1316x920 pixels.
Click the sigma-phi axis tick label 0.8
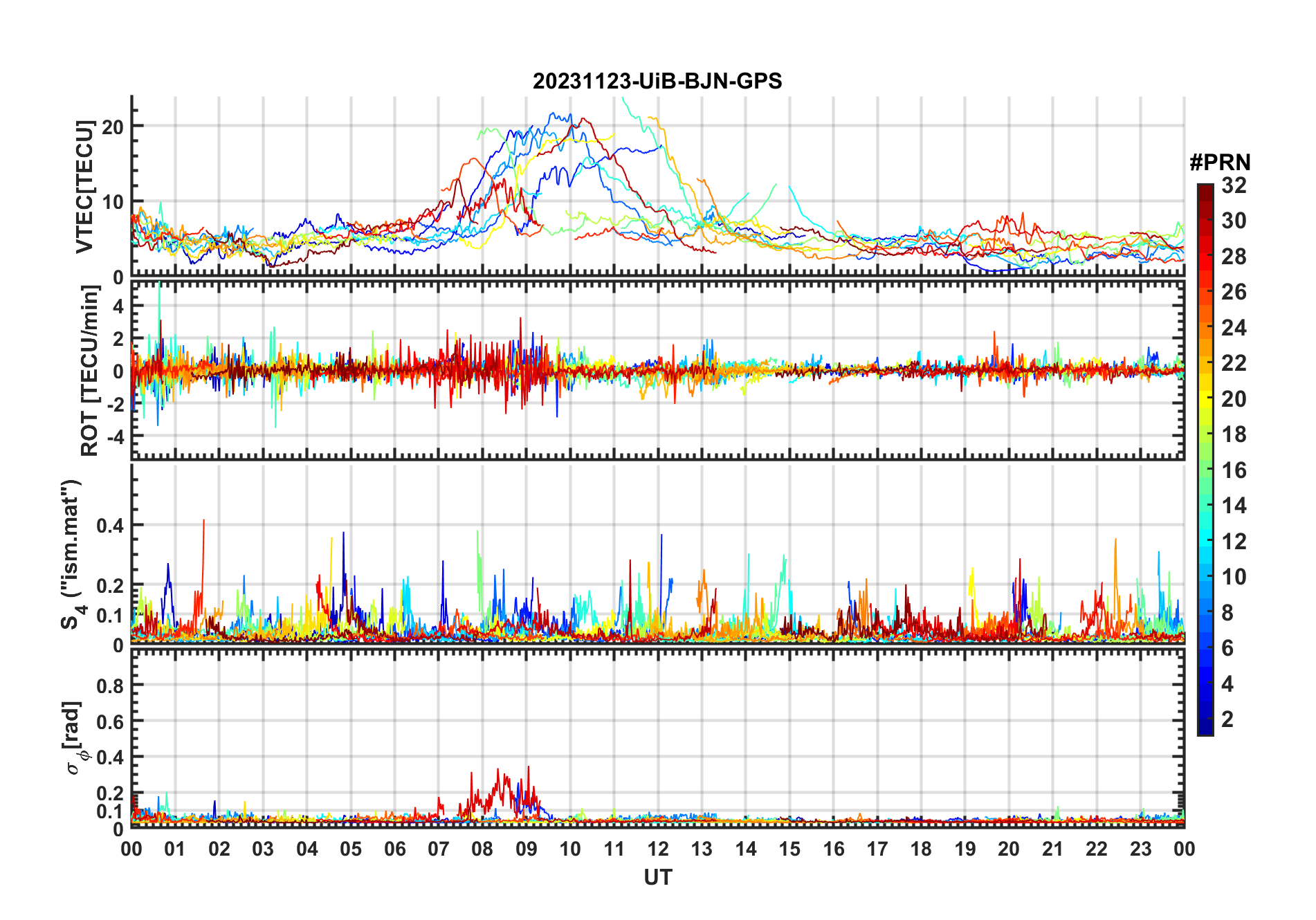(x=110, y=686)
